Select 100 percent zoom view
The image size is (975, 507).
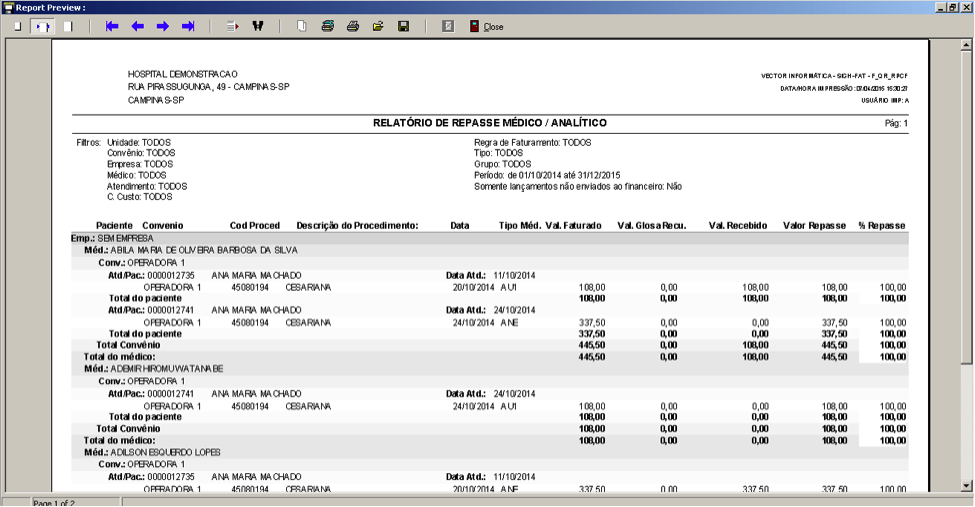[x=68, y=26]
